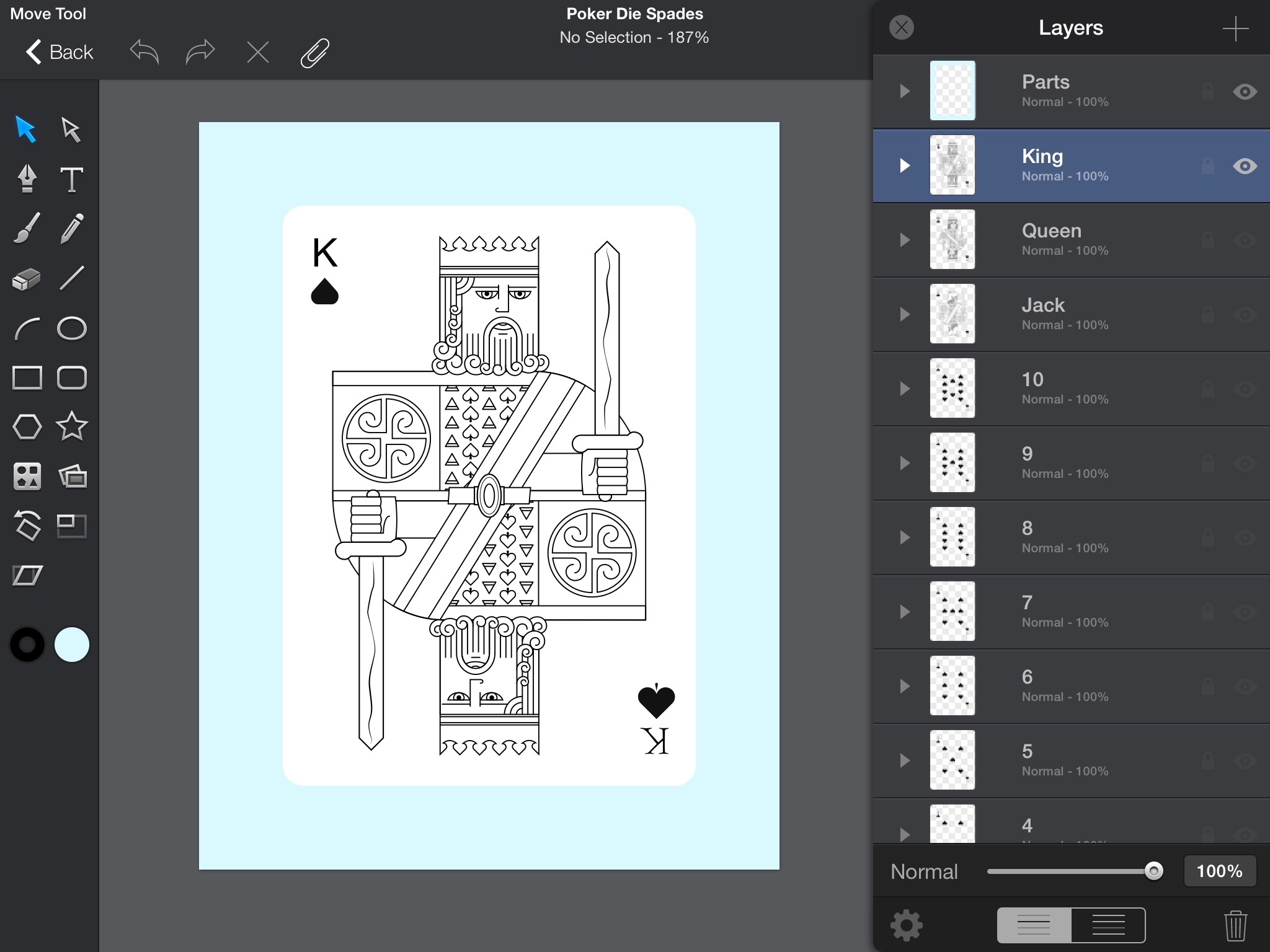Open the Normal blend mode dropdown
The height and width of the screenshot is (952, 1270).
pos(924,871)
